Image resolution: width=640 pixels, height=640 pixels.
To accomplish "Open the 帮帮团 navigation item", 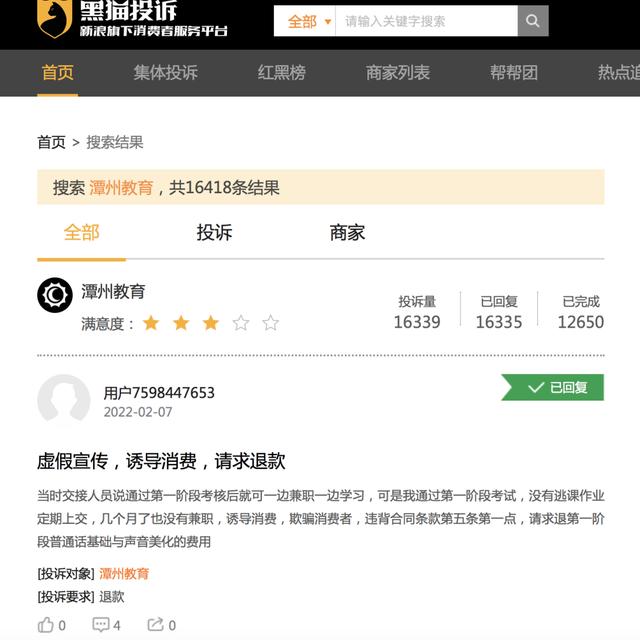I will click(513, 73).
